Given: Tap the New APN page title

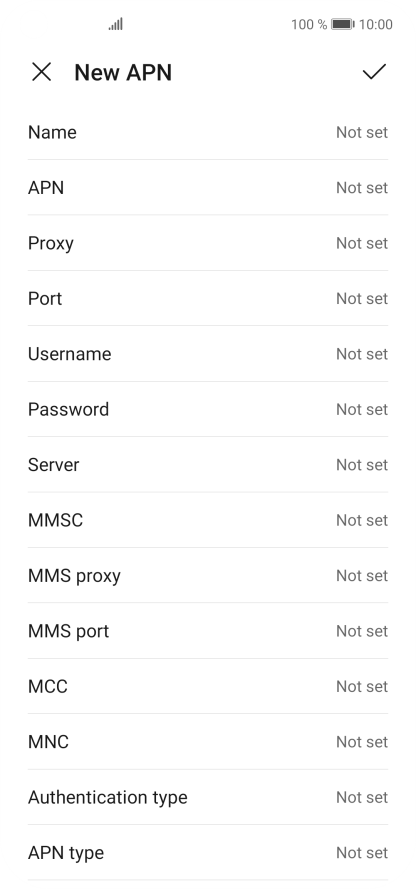Looking at the screenshot, I should pos(123,73).
